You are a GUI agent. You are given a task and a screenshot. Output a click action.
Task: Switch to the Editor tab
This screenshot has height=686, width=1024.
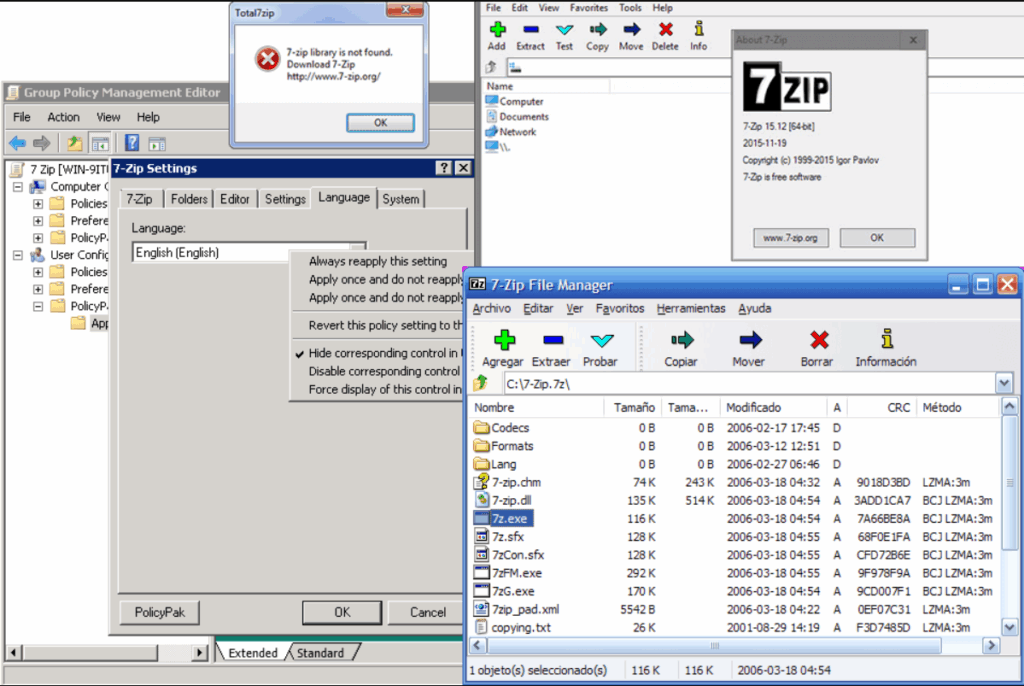[x=234, y=199]
